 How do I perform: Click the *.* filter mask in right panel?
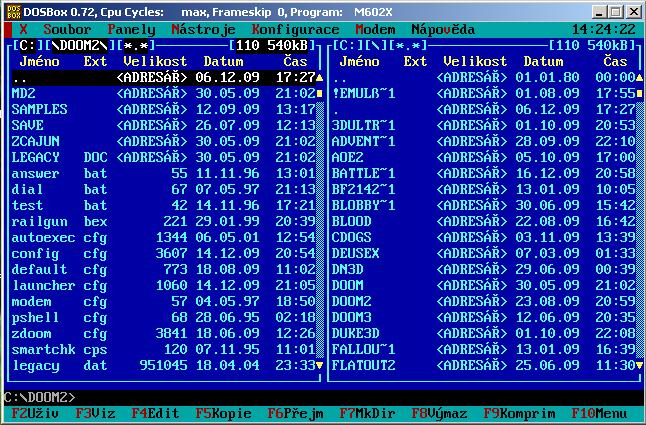[x=407, y=45]
